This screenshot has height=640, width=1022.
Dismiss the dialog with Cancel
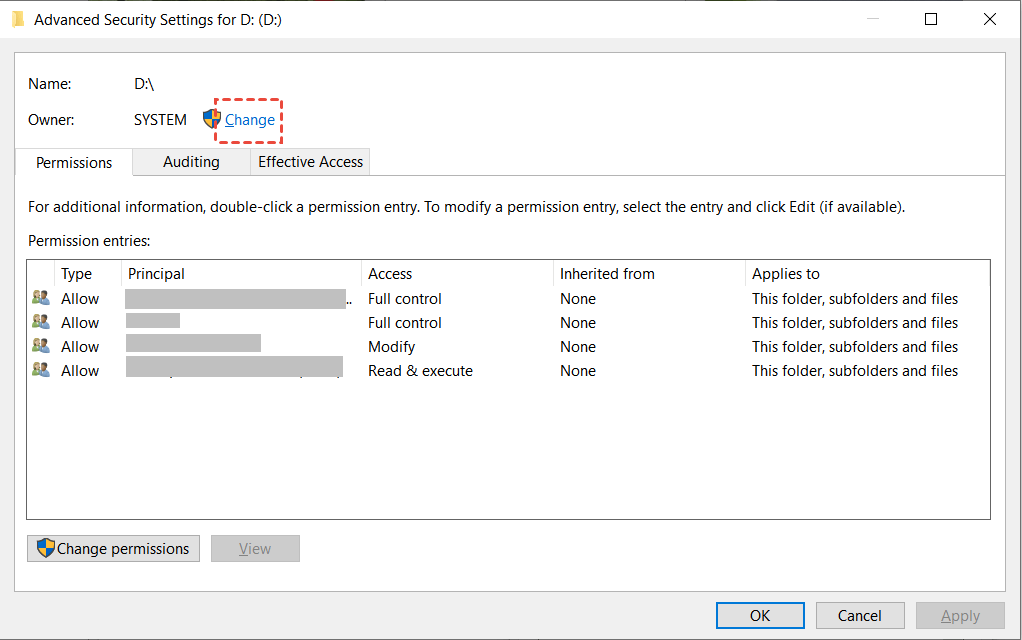coord(860,615)
